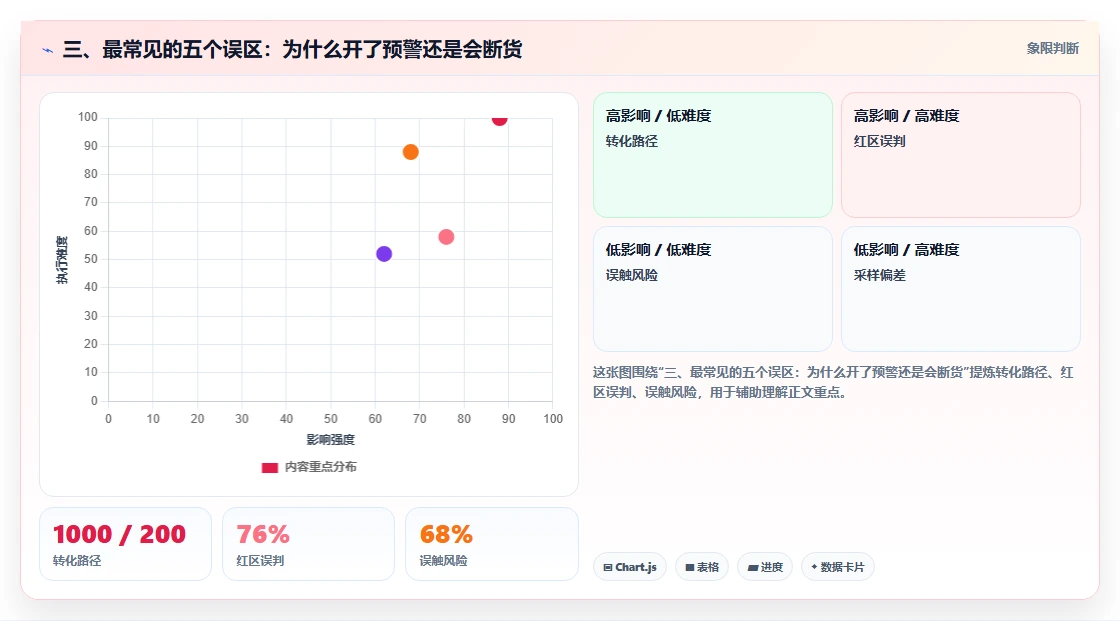This screenshot has width=1120, height=621.
Task: Click the 误触风险 text in the quadrant card
Action: point(631,275)
